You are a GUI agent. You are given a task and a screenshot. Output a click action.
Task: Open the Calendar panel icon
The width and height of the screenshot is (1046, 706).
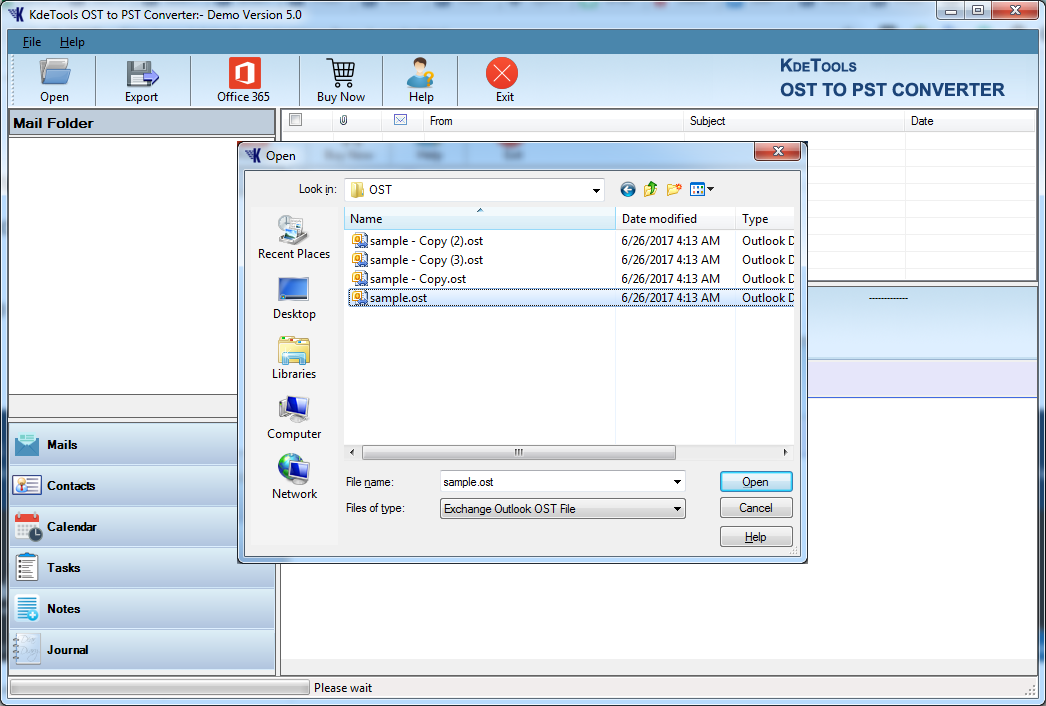(28, 526)
